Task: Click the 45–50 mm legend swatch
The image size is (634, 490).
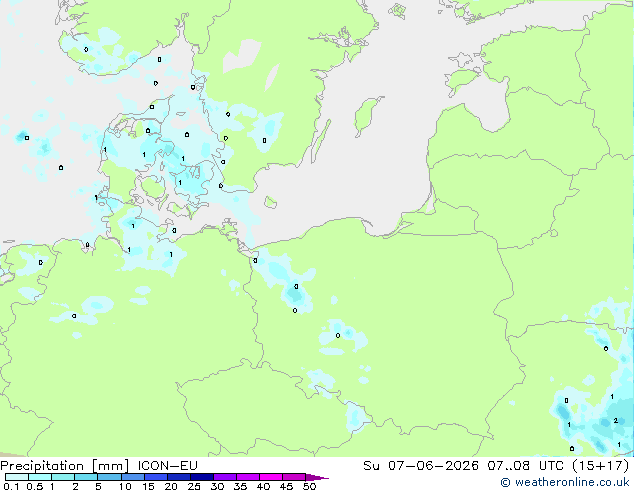Action: coord(294,477)
